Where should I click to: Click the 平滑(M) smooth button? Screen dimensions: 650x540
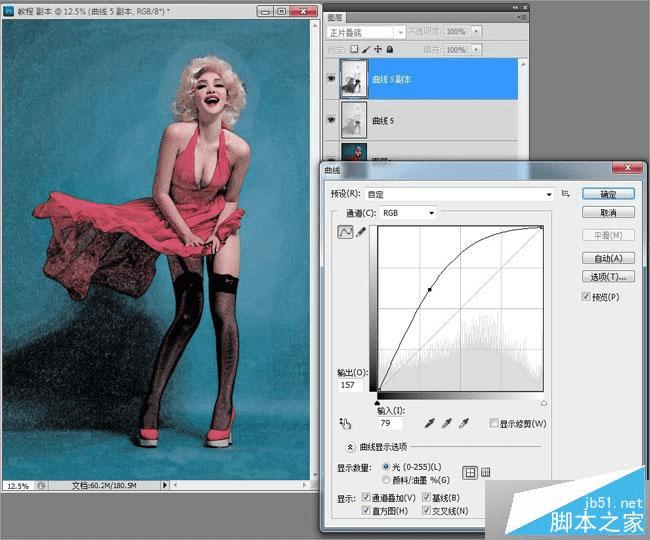608,235
